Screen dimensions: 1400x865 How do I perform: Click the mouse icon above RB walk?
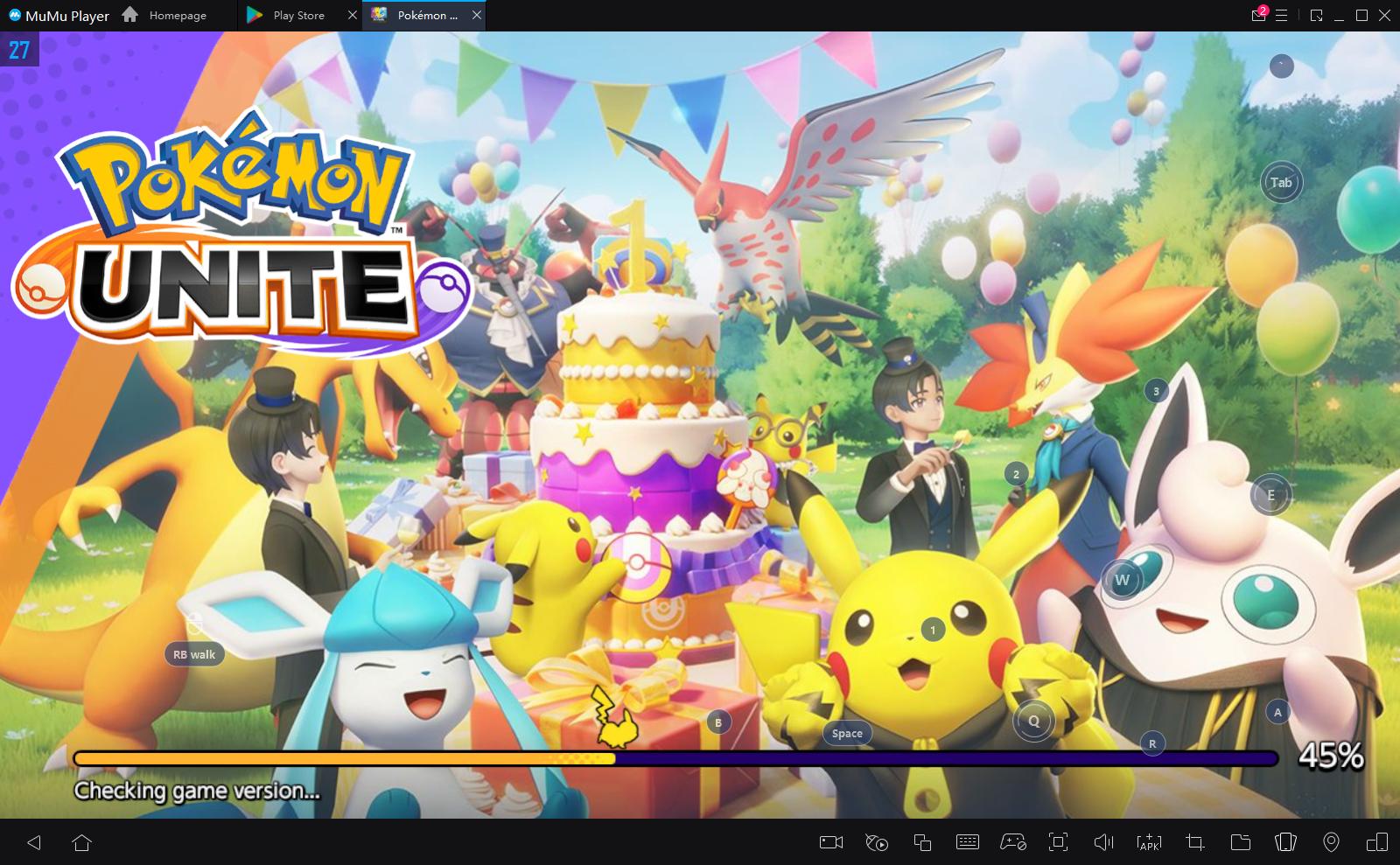point(194,624)
